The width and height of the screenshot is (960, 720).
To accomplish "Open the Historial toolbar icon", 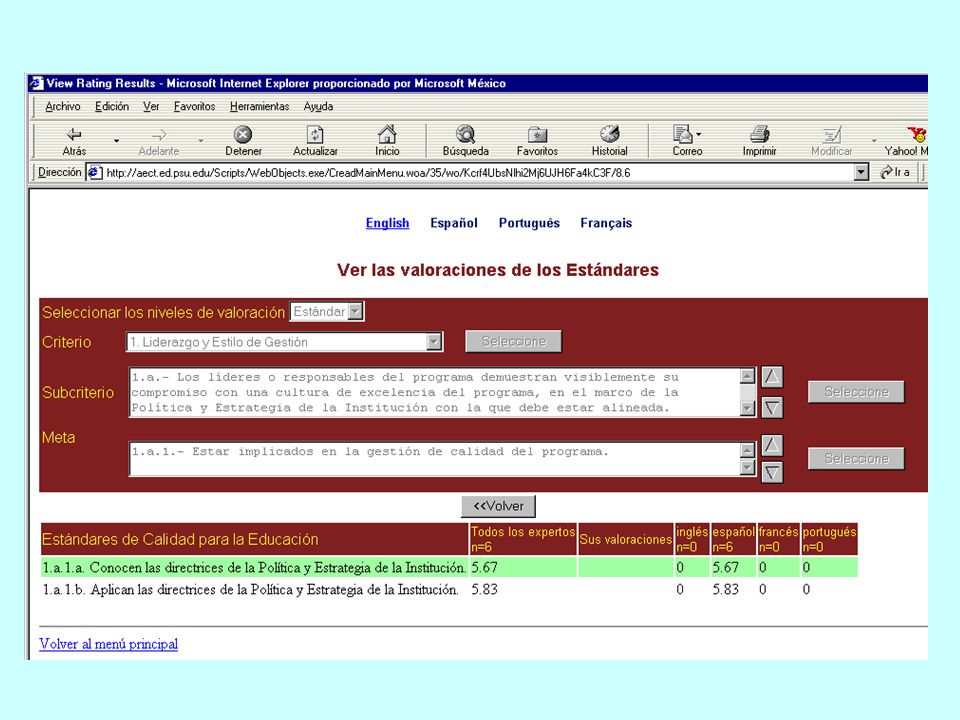I will (609, 134).
